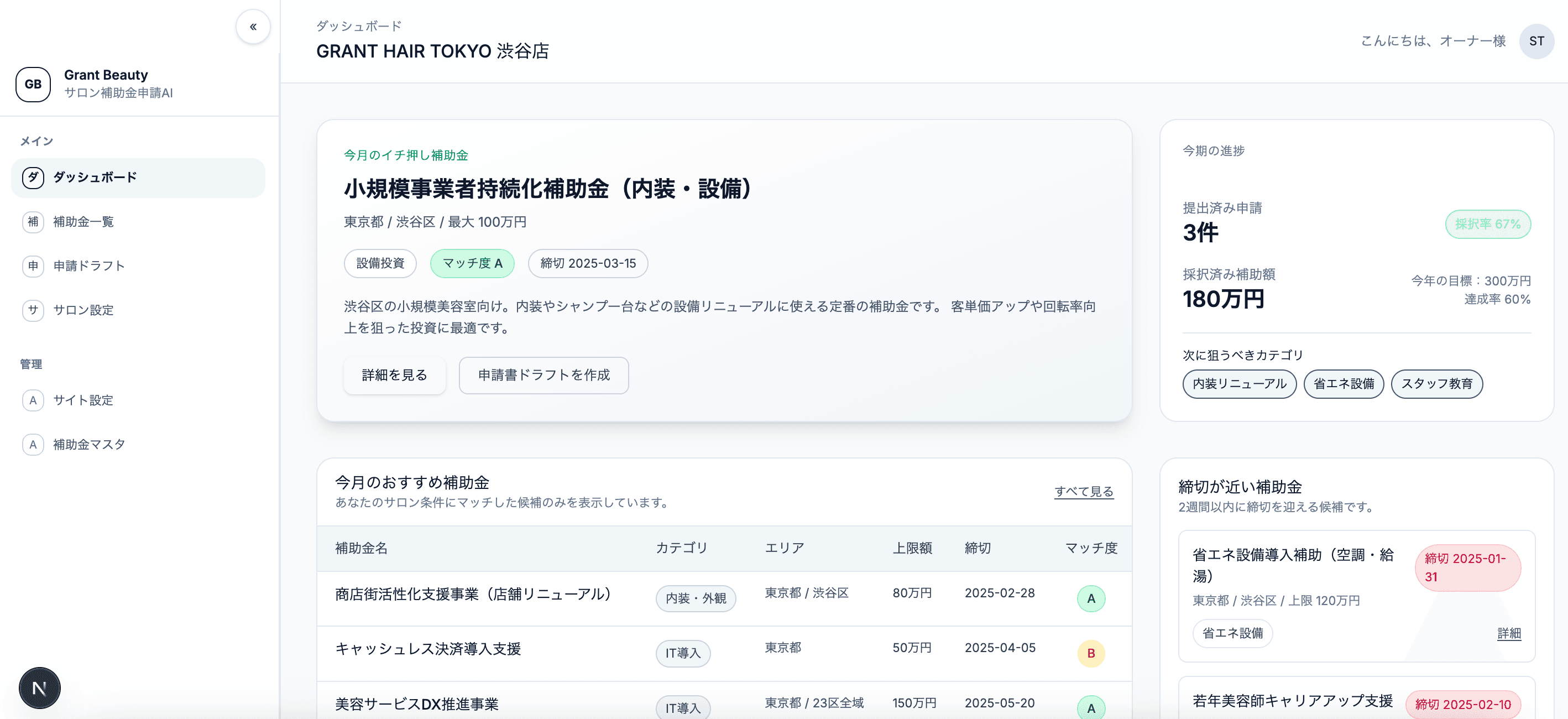Image resolution: width=1568 pixels, height=719 pixels.
Task: Select the サイト設定 icon under 管理
Action: click(x=34, y=400)
